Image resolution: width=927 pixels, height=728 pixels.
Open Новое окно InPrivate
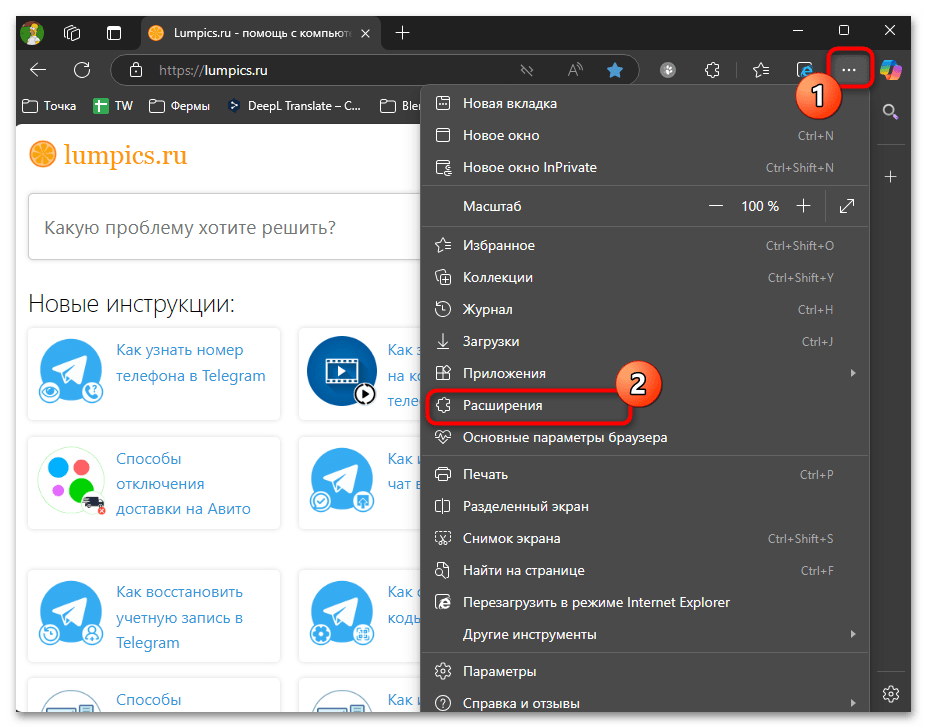(645, 167)
